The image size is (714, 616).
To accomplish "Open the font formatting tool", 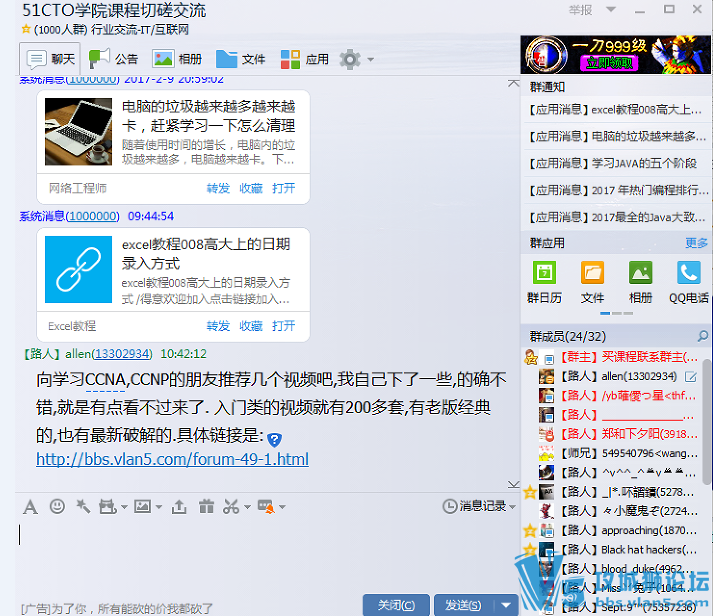I will 31,507.
